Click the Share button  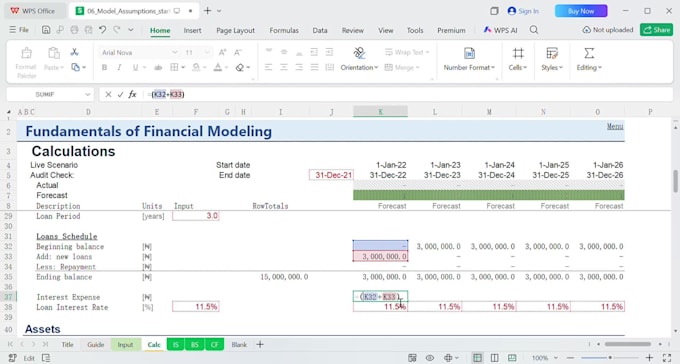click(656, 30)
